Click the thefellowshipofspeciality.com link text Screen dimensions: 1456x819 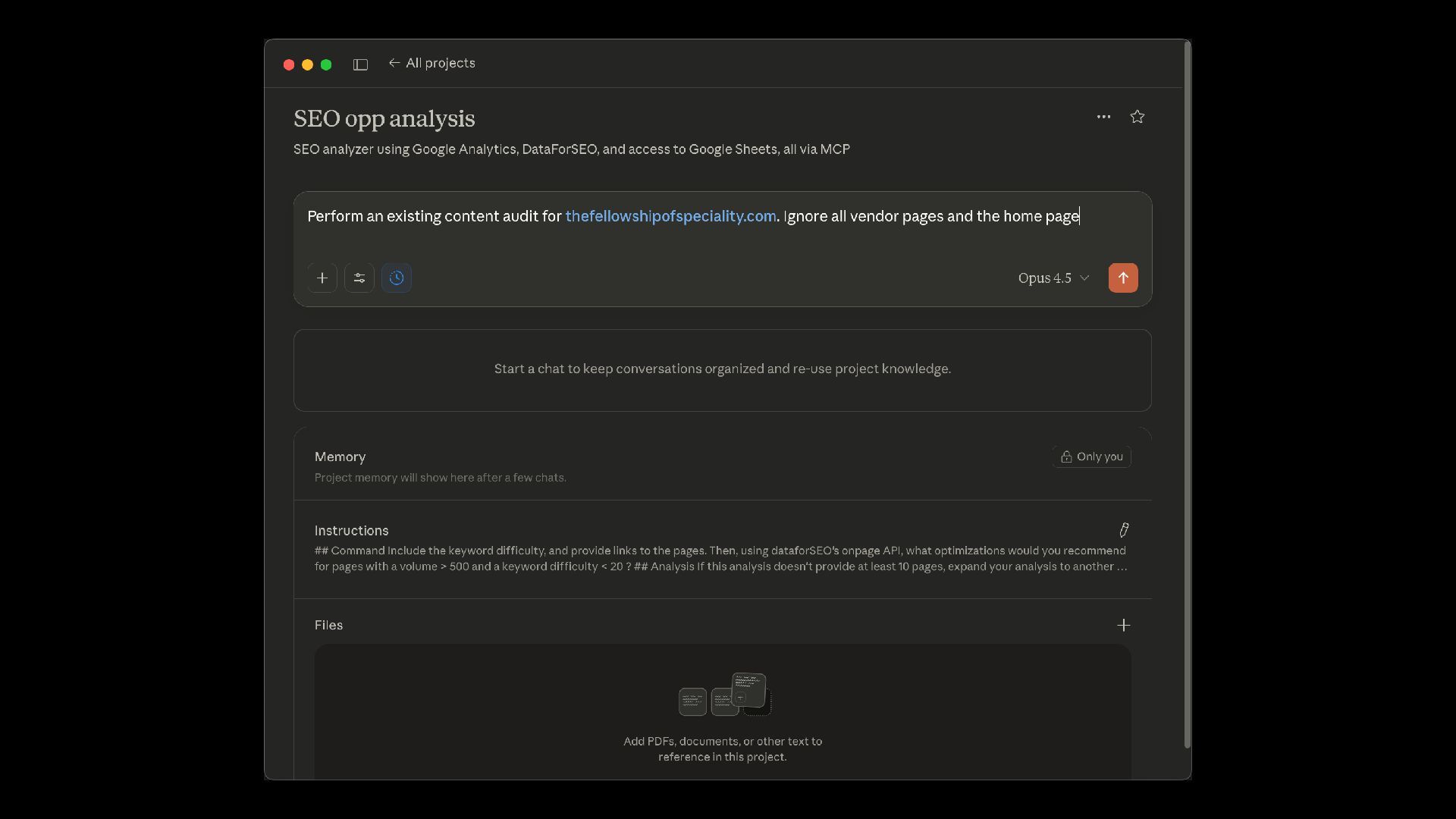pyautogui.click(x=670, y=216)
